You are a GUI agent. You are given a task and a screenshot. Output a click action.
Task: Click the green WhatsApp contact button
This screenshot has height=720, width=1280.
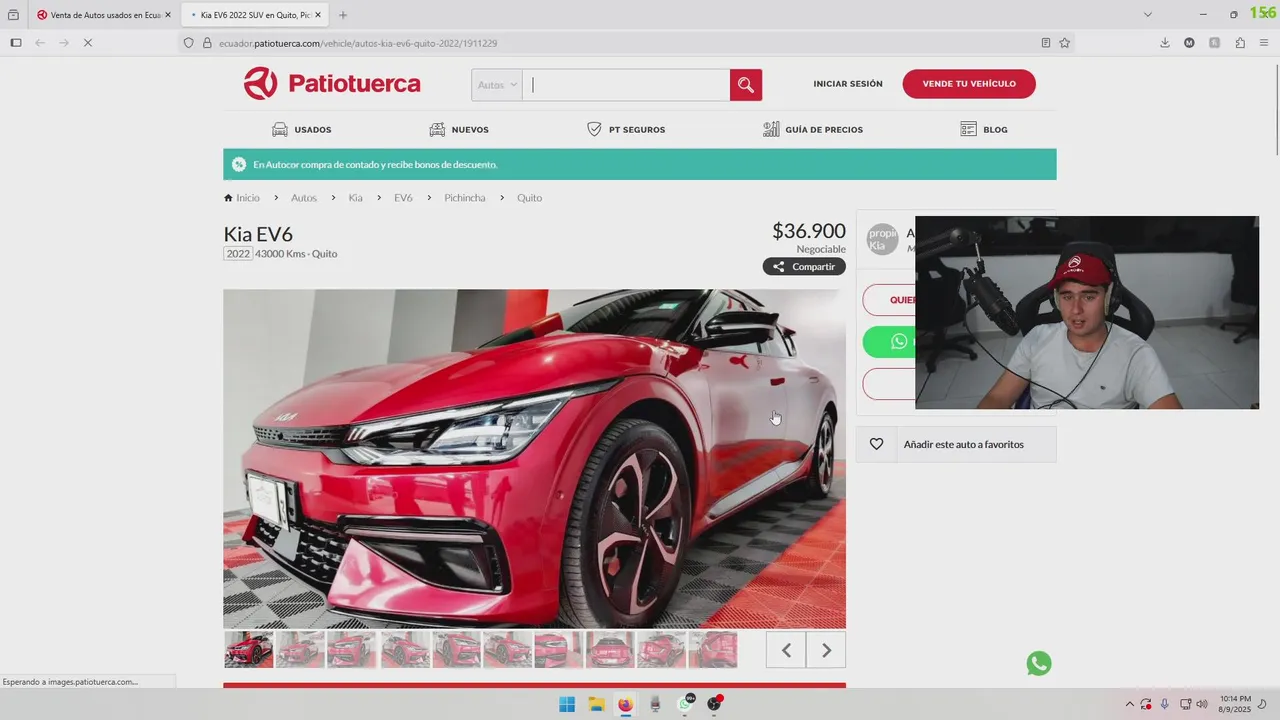coord(889,342)
